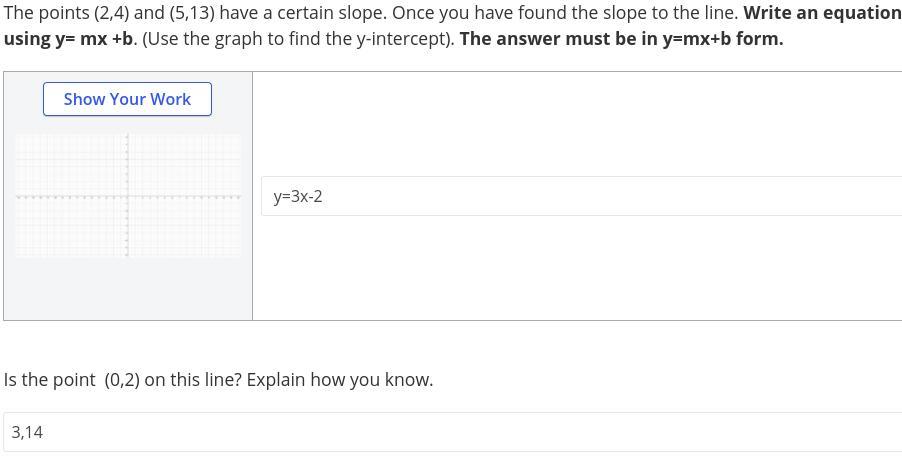Click the lower-left quadrant of the grid
The height and width of the screenshot is (456, 902).
(x=70, y=228)
